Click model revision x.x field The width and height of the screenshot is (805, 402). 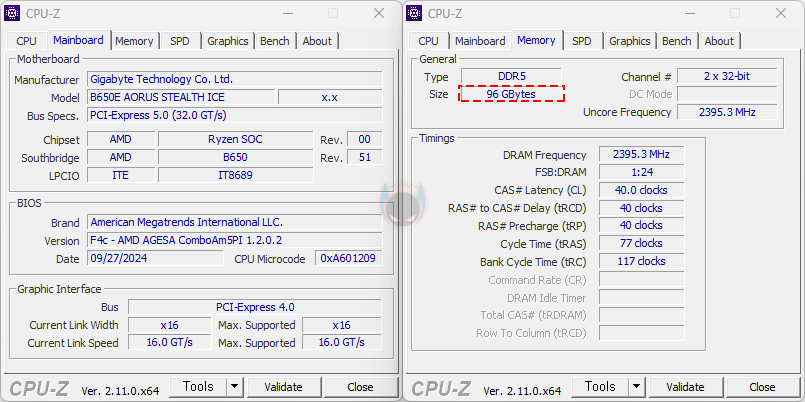point(330,97)
